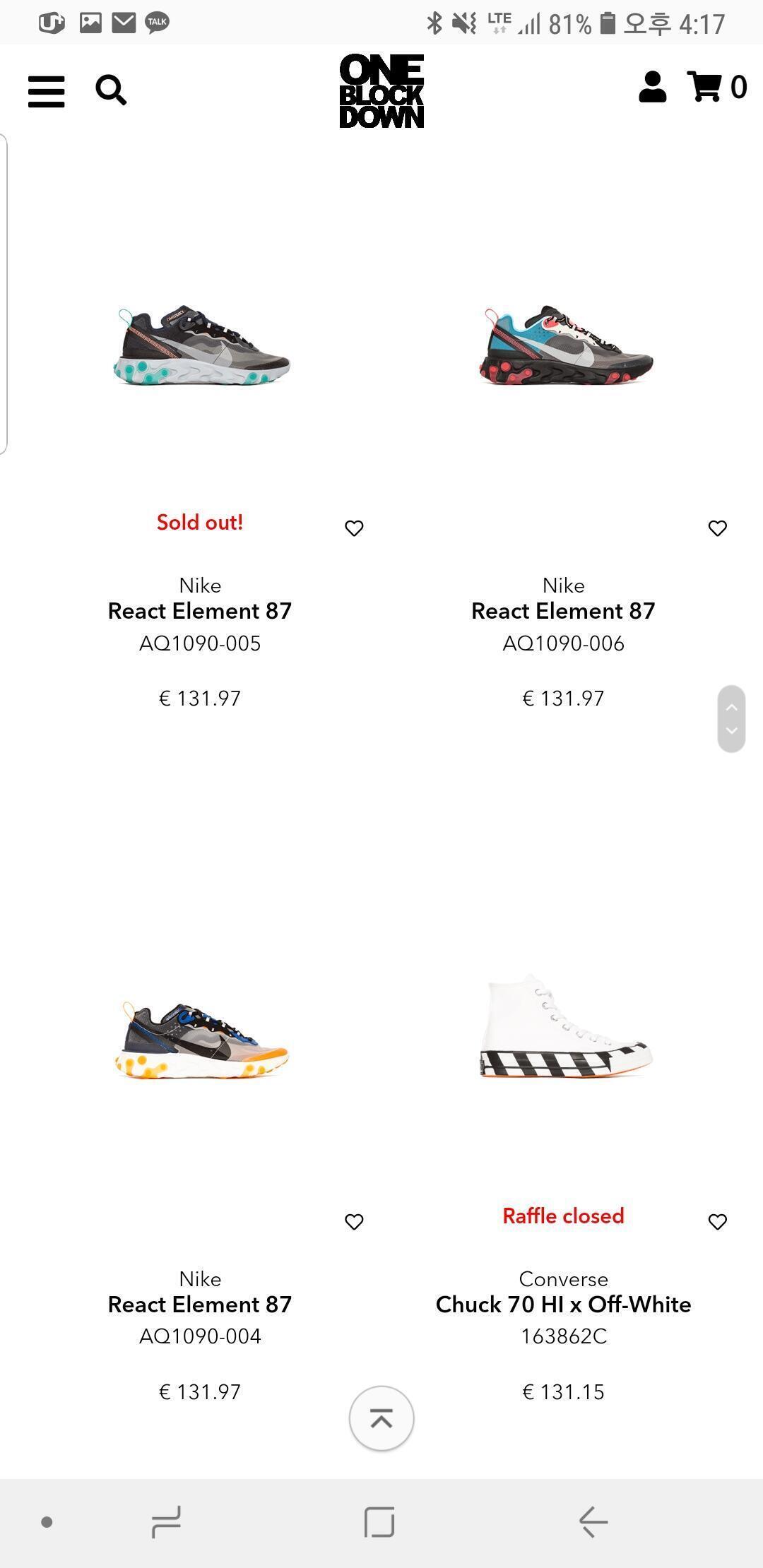Open recent apps from navigation bar

(167, 1521)
